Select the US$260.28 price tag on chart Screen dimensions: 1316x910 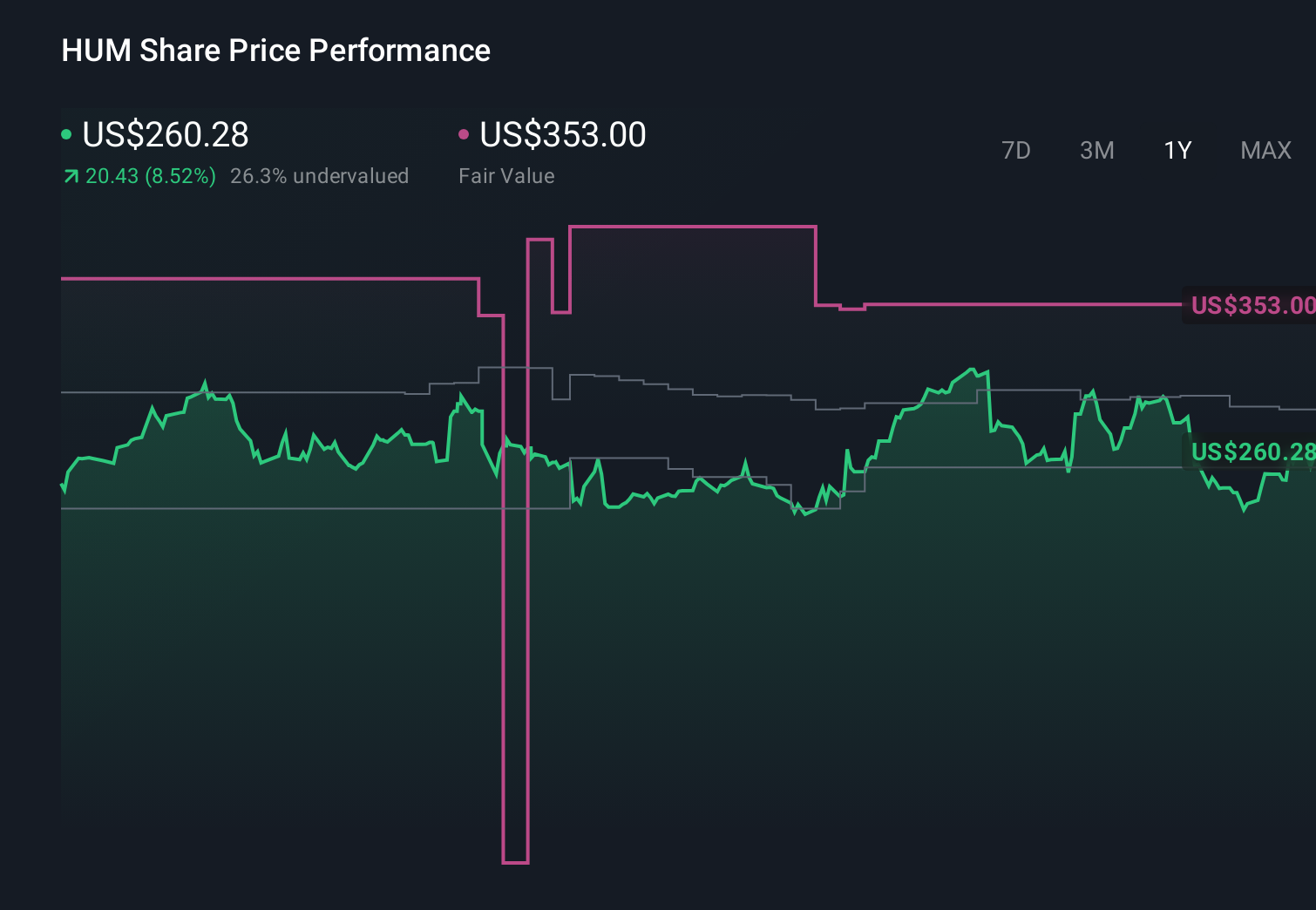click(1252, 452)
